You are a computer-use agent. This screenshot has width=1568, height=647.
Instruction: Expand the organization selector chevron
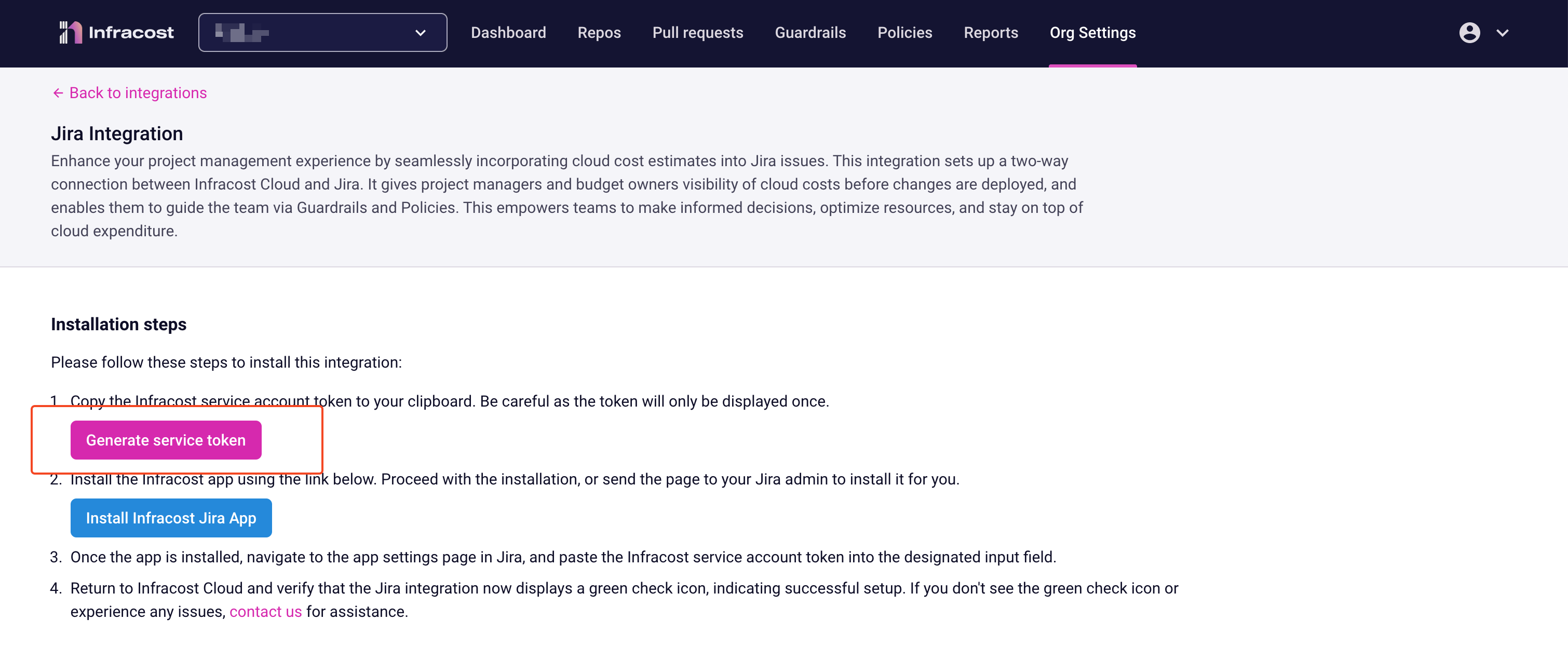click(x=420, y=33)
